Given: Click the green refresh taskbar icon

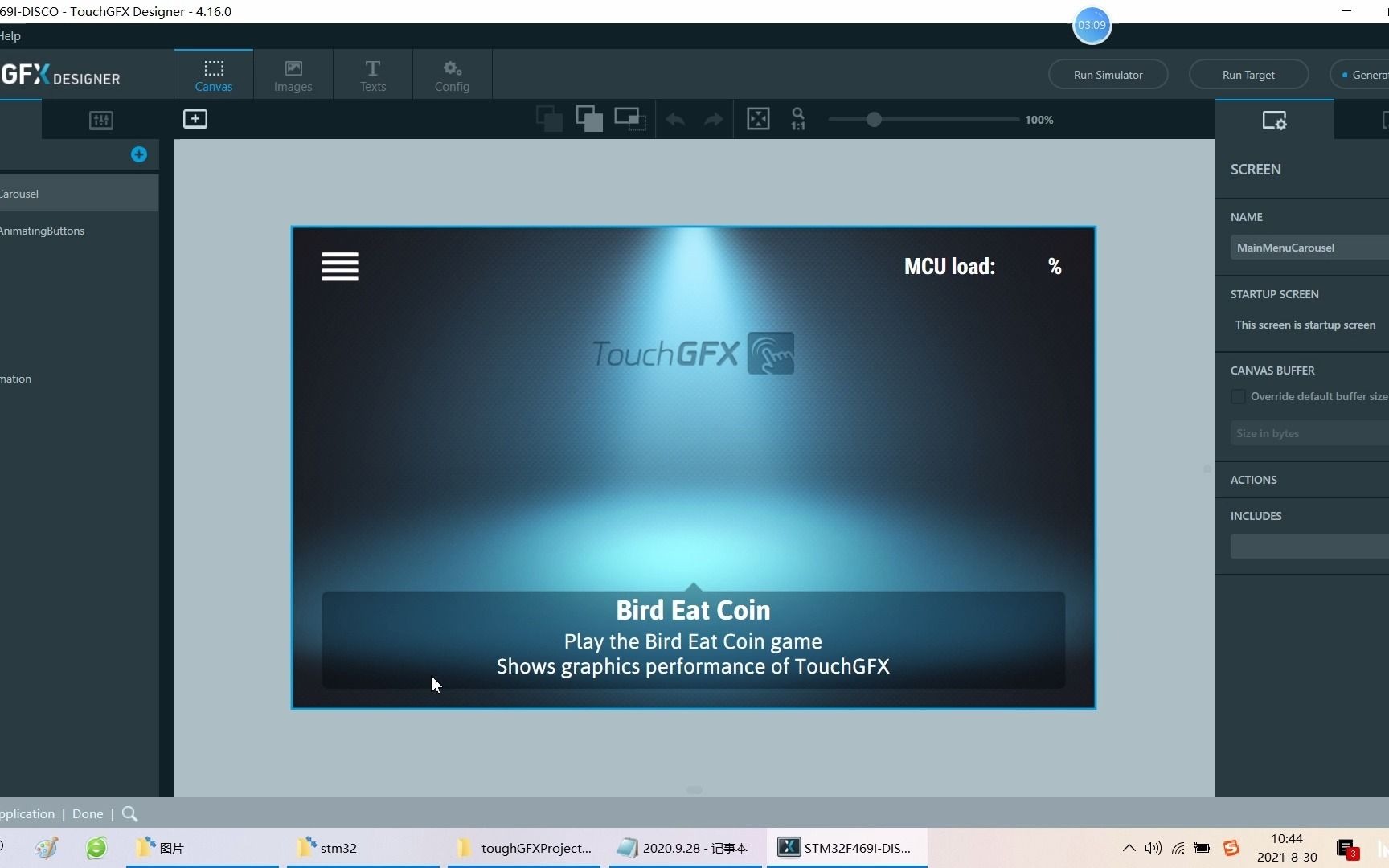Looking at the screenshot, I should coord(96,848).
